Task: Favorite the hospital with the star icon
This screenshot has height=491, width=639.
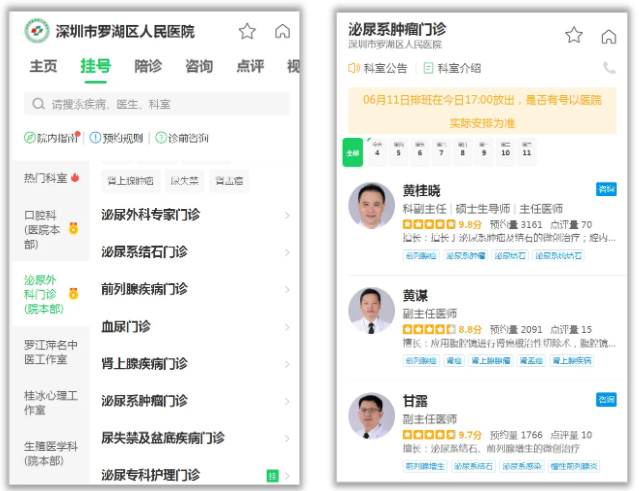Action: click(247, 32)
